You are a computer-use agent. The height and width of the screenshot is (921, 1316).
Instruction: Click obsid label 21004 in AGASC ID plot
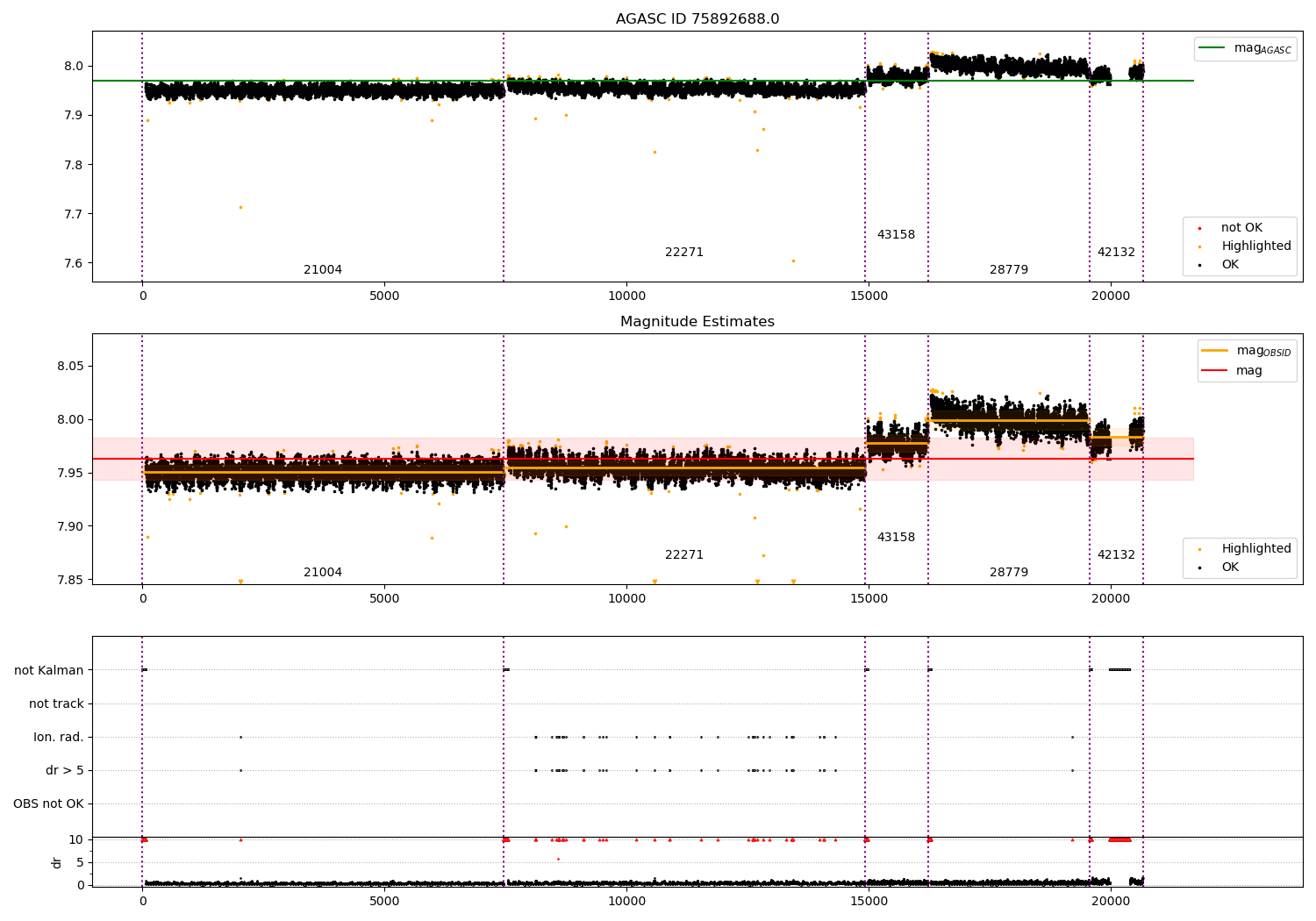pyautogui.click(x=323, y=270)
